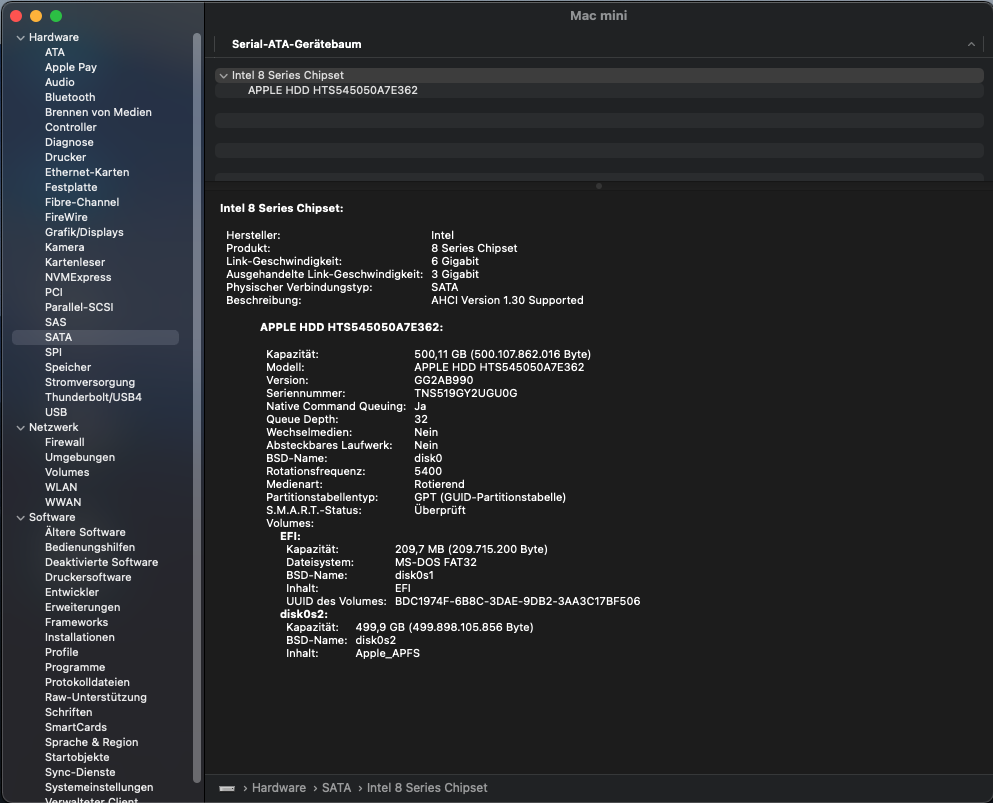Click the Serial-ATA-Gerätebaum column sort chevron
Viewport: 993px width, 803px height.
point(971,45)
